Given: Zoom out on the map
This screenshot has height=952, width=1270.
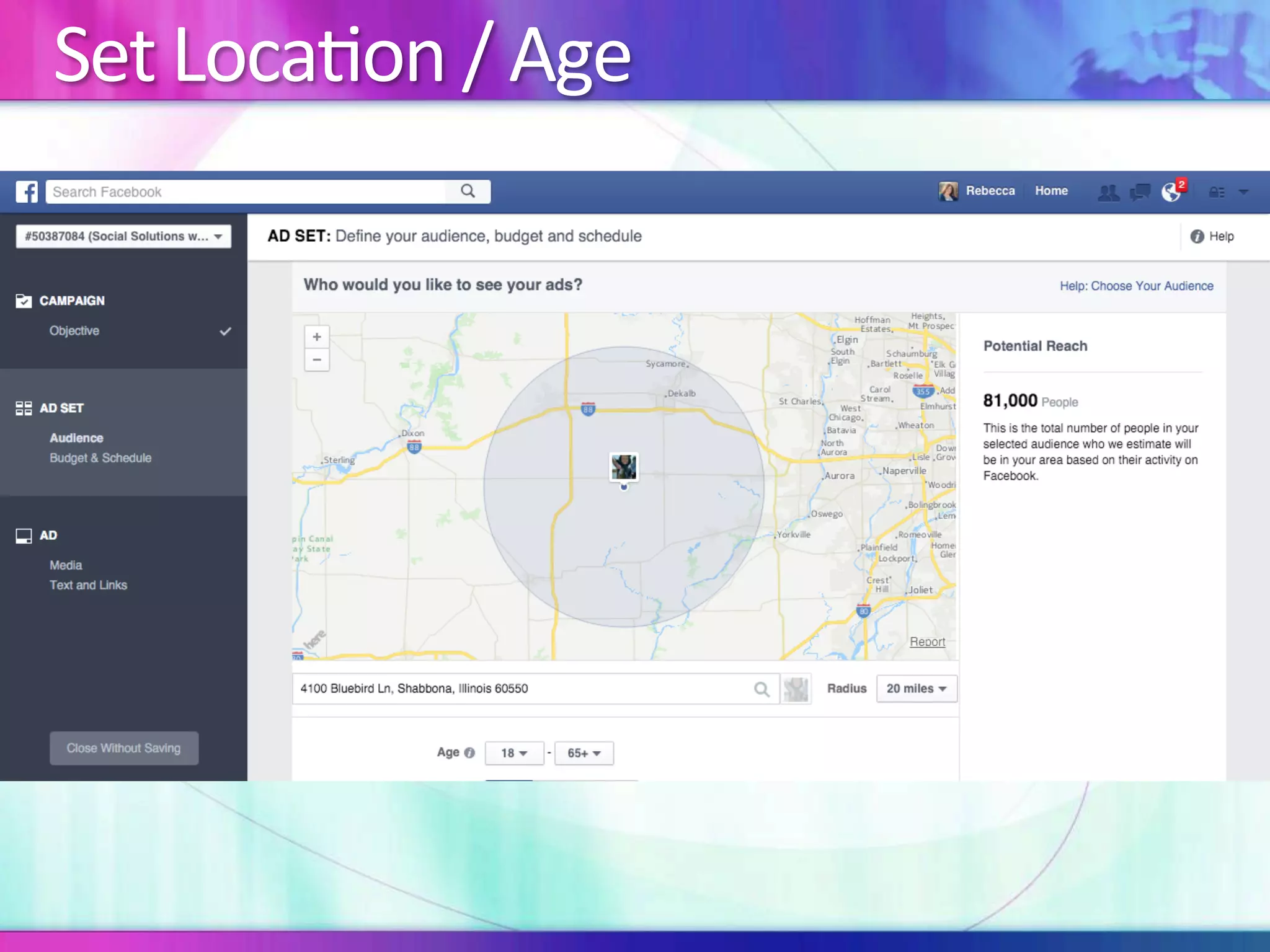Looking at the screenshot, I should click(317, 360).
